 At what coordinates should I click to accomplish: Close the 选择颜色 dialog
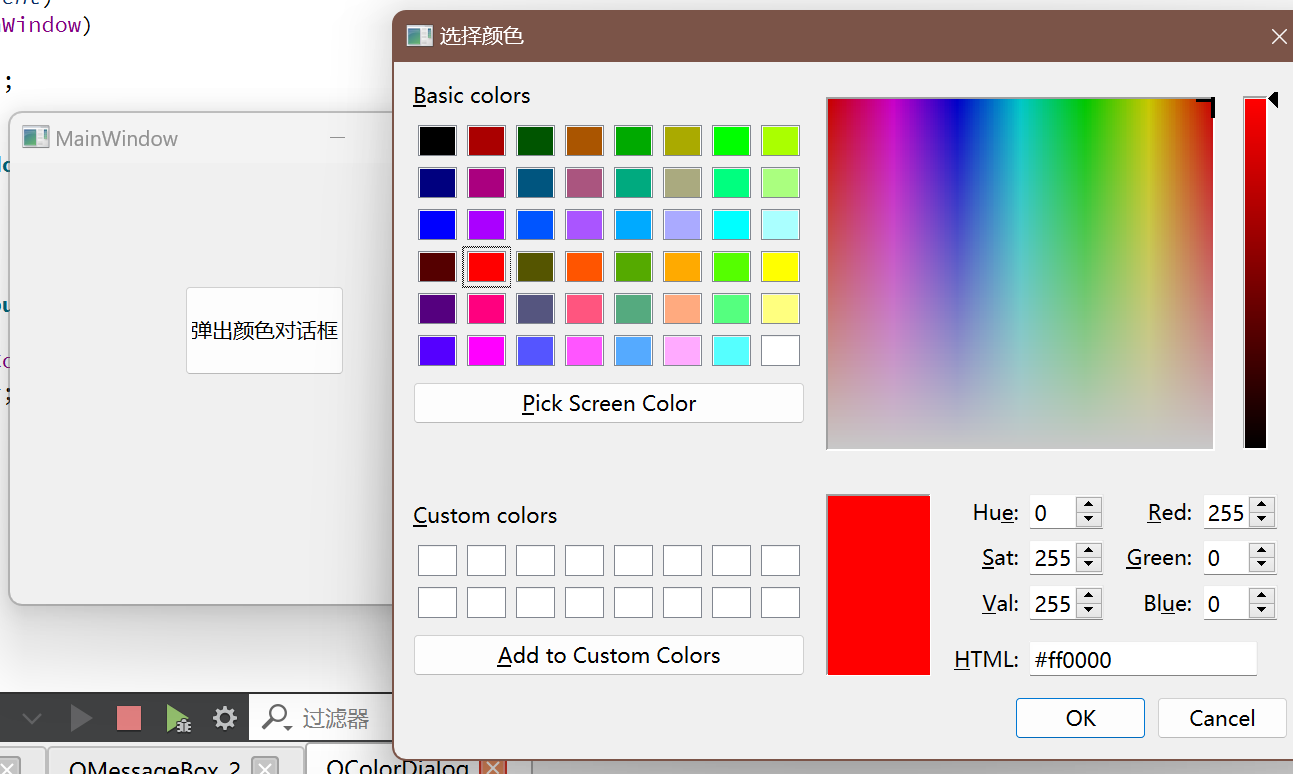click(x=1278, y=37)
